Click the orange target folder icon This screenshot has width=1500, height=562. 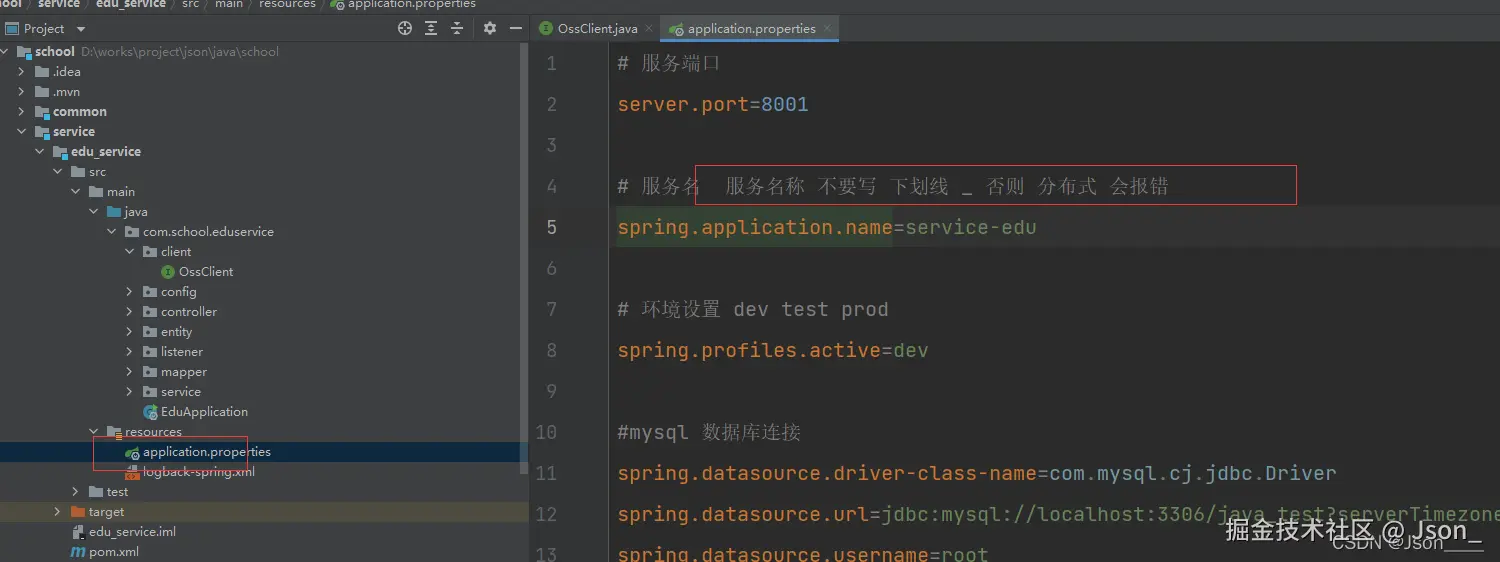click(78, 512)
